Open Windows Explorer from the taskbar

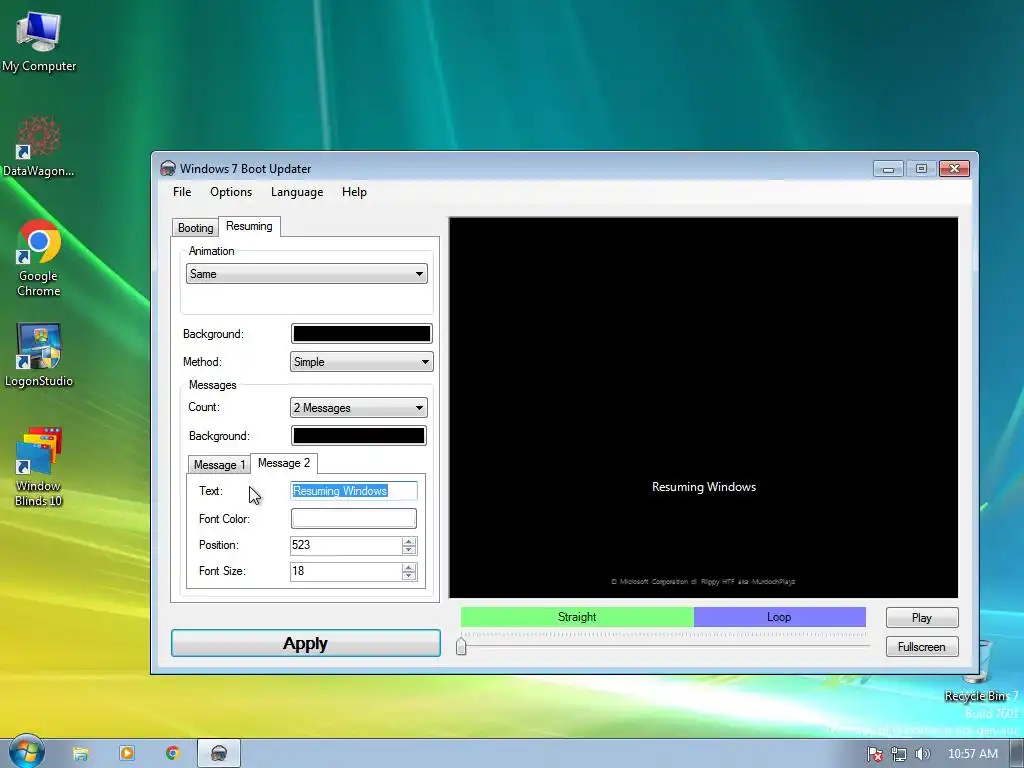pyautogui.click(x=80, y=754)
